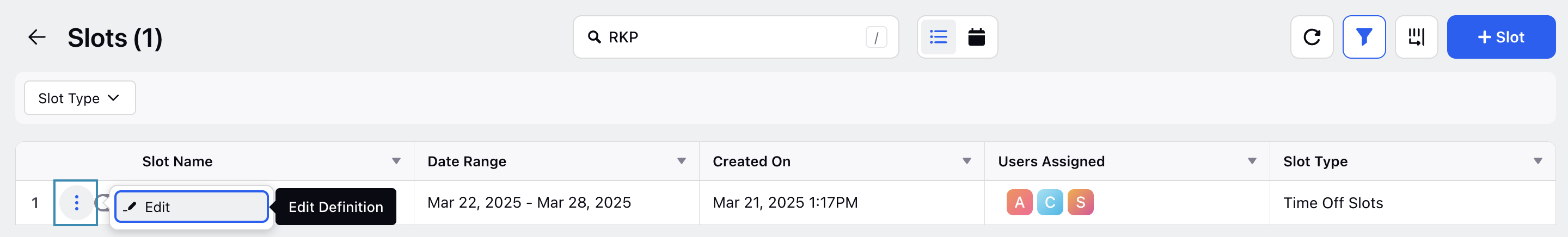Open the column manager icon
This screenshot has height=237, width=1568.
1417,37
